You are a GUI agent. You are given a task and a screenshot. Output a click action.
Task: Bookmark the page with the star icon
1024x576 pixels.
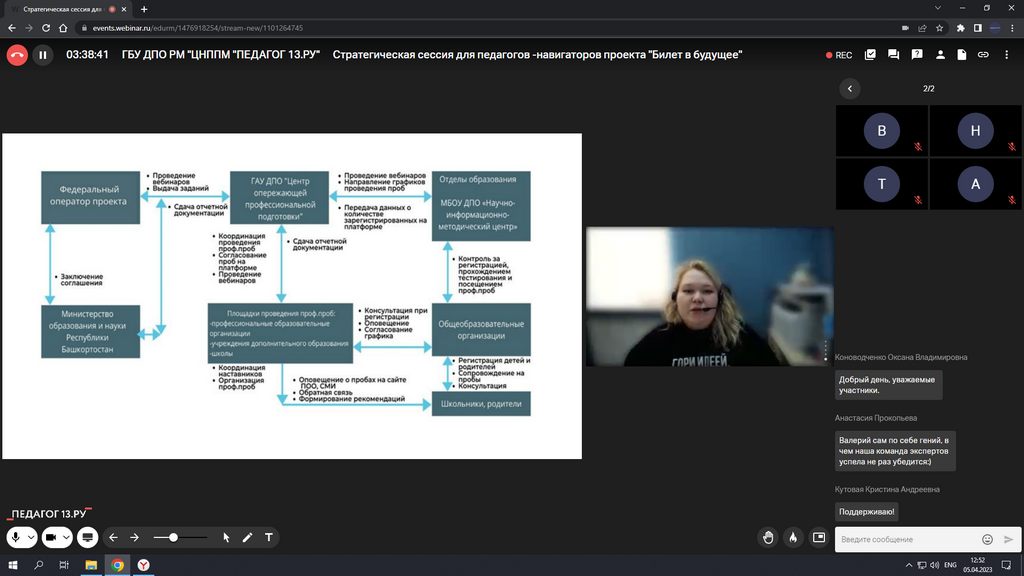tap(939, 28)
